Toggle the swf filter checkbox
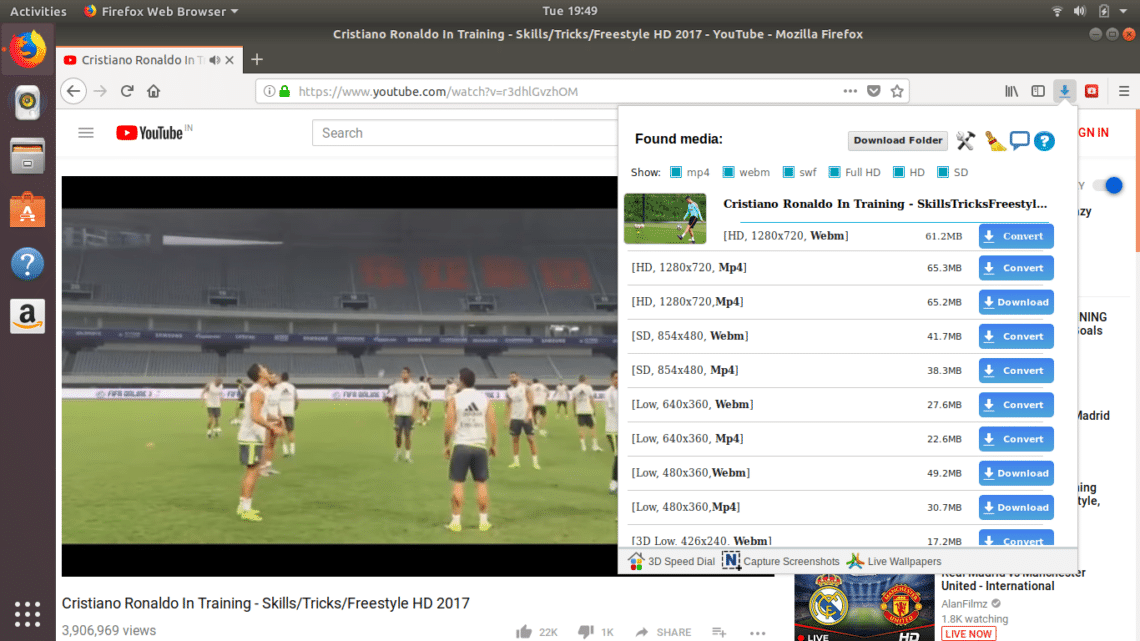This screenshot has width=1140, height=641. pos(788,172)
